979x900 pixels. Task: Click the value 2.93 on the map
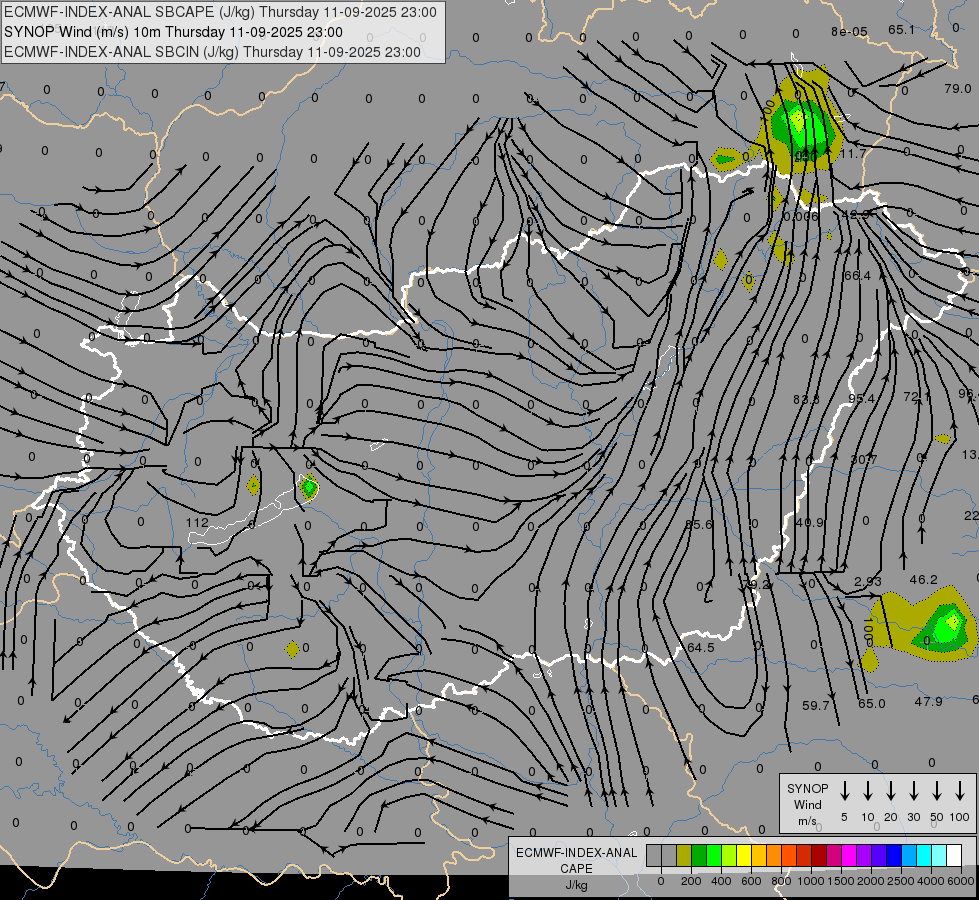(x=868, y=581)
